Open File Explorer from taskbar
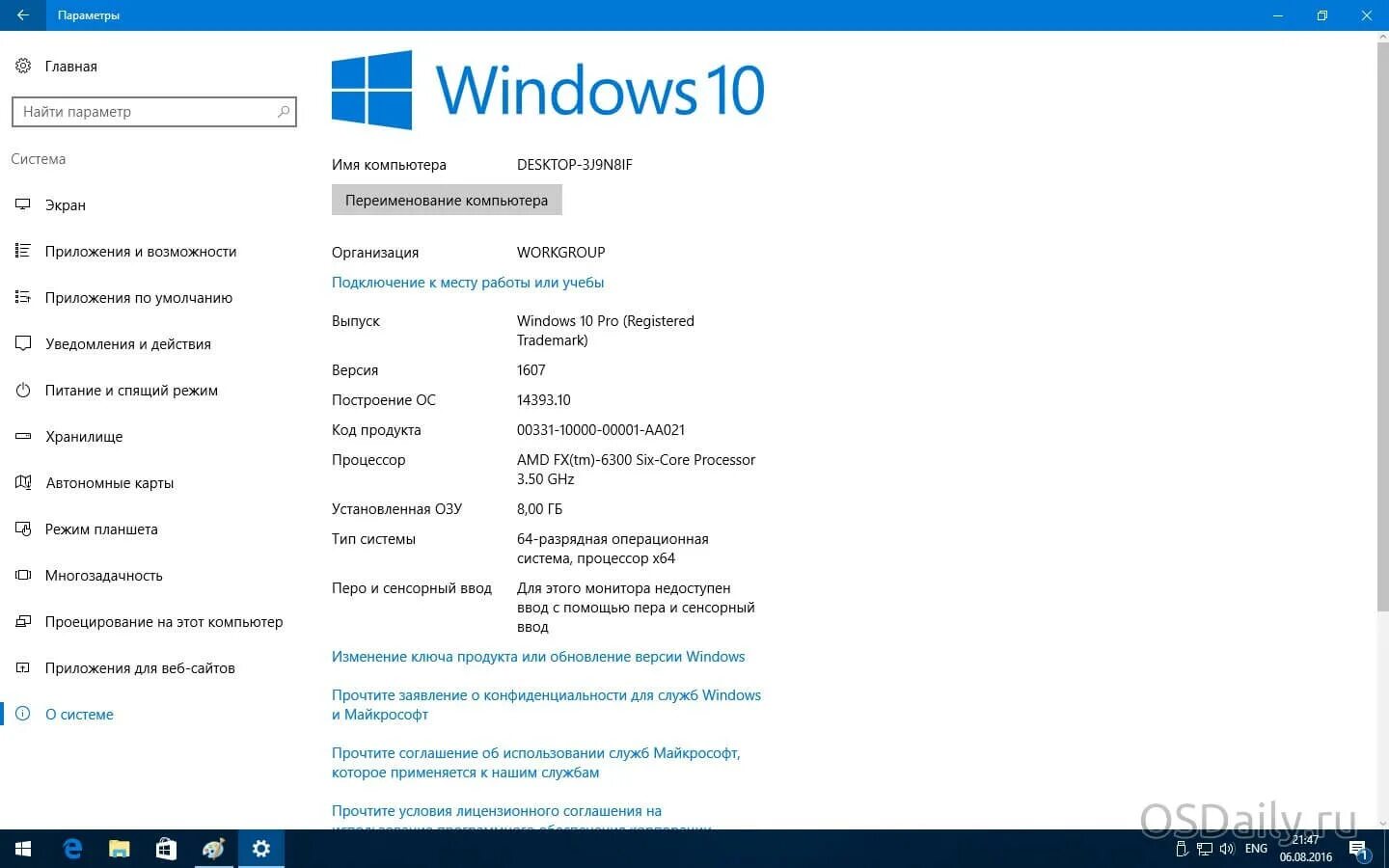Image resolution: width=1389 pixels, height=868 pixels. [119, 849]
